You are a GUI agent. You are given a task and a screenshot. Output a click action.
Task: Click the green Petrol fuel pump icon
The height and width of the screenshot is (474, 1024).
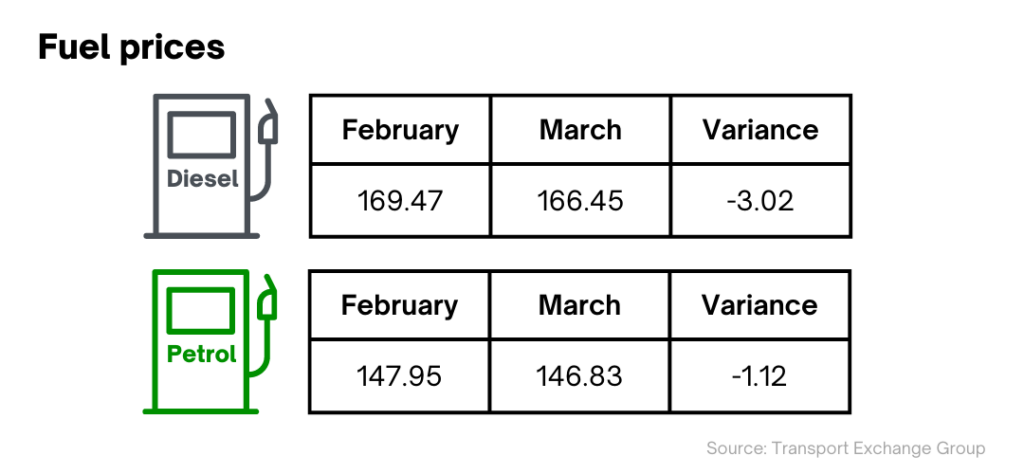210,342
